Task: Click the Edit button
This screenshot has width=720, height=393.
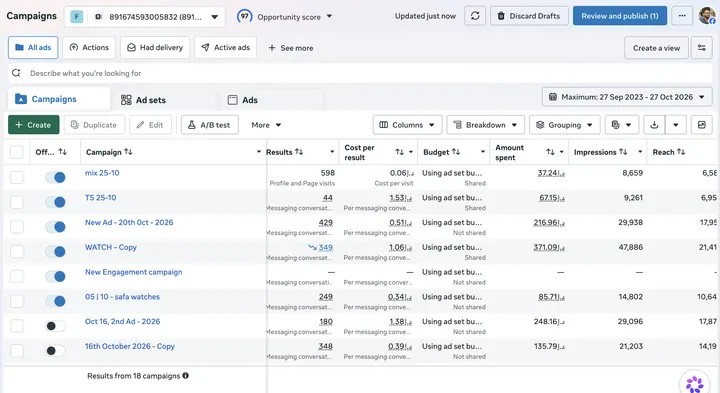Action: pyautogui.click(x=150, y=125)
